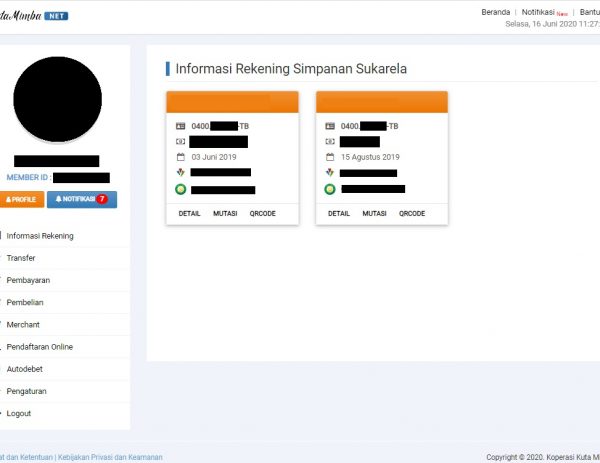Open Pengaturan settings menu item
600x463 pixels.
click(27, 391)
